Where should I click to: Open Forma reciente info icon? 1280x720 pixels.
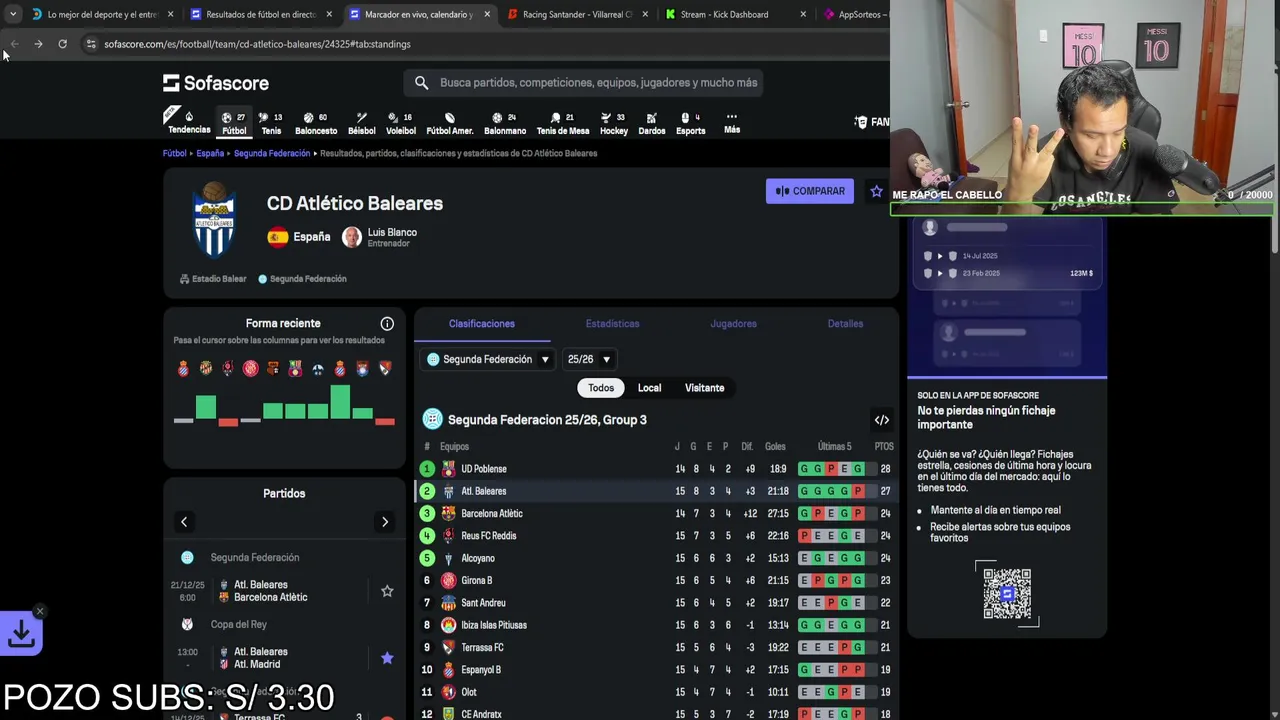pyautogui.click(x=387, y=324)
